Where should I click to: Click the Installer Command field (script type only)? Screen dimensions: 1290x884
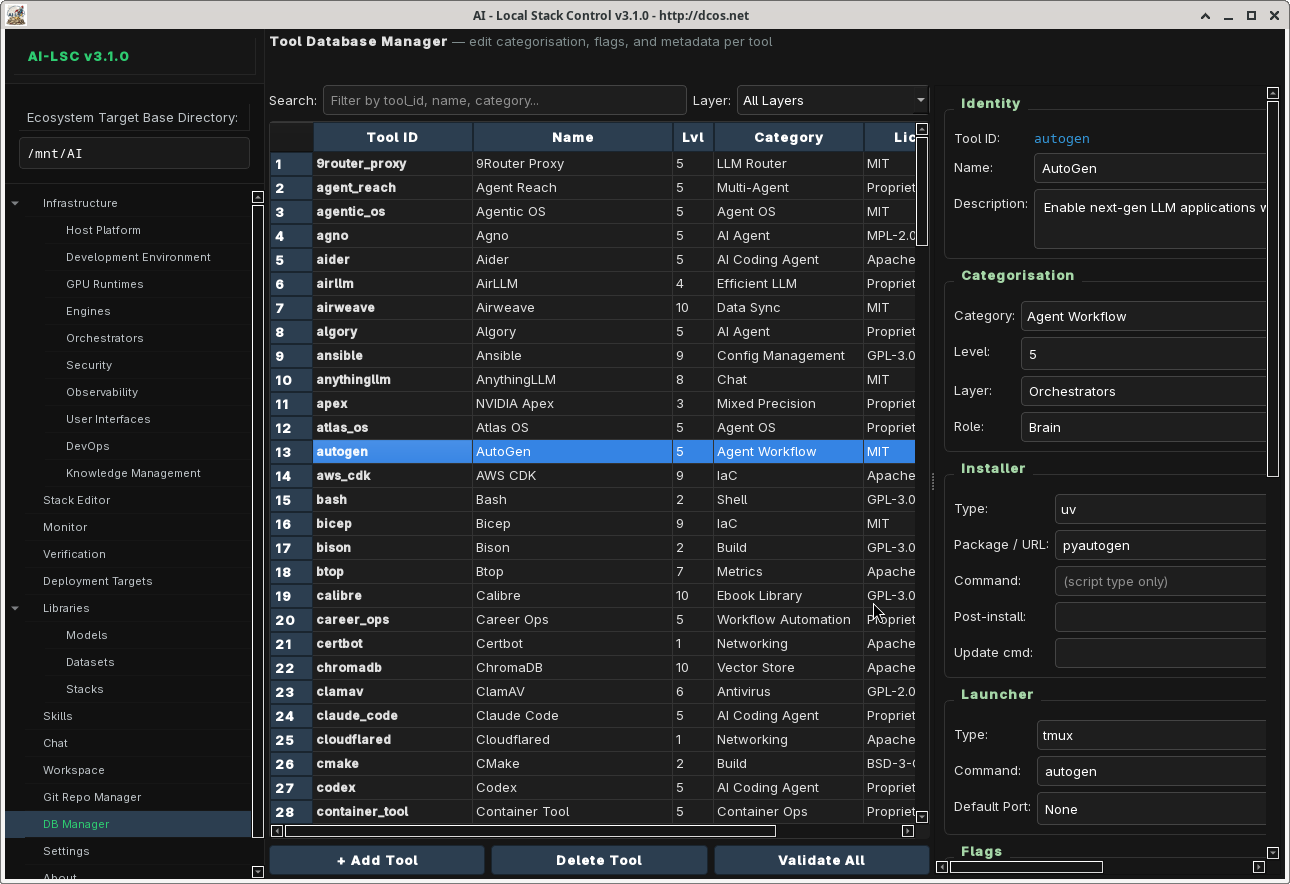click(1161, 582)
